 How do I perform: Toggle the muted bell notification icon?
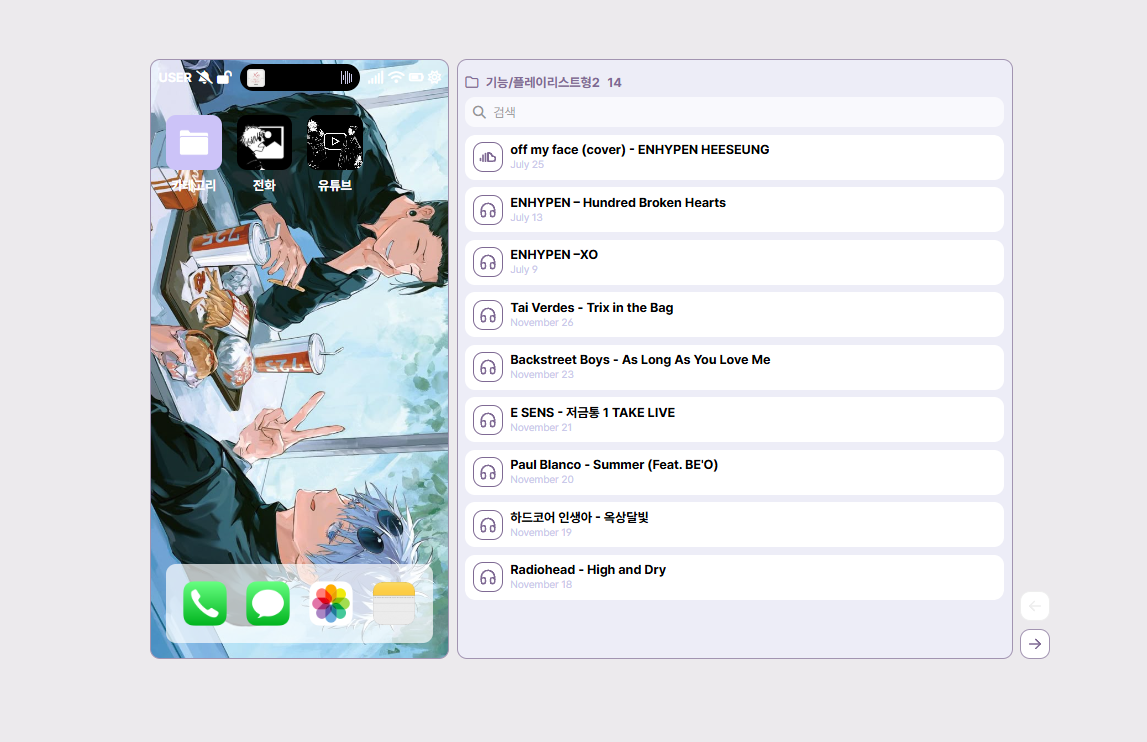coord(205,78)
